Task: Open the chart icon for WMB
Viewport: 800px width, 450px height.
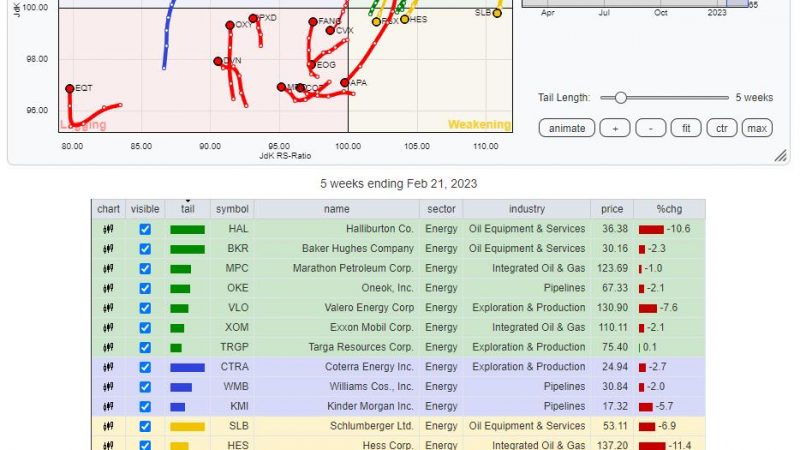Action: point(108,387)
